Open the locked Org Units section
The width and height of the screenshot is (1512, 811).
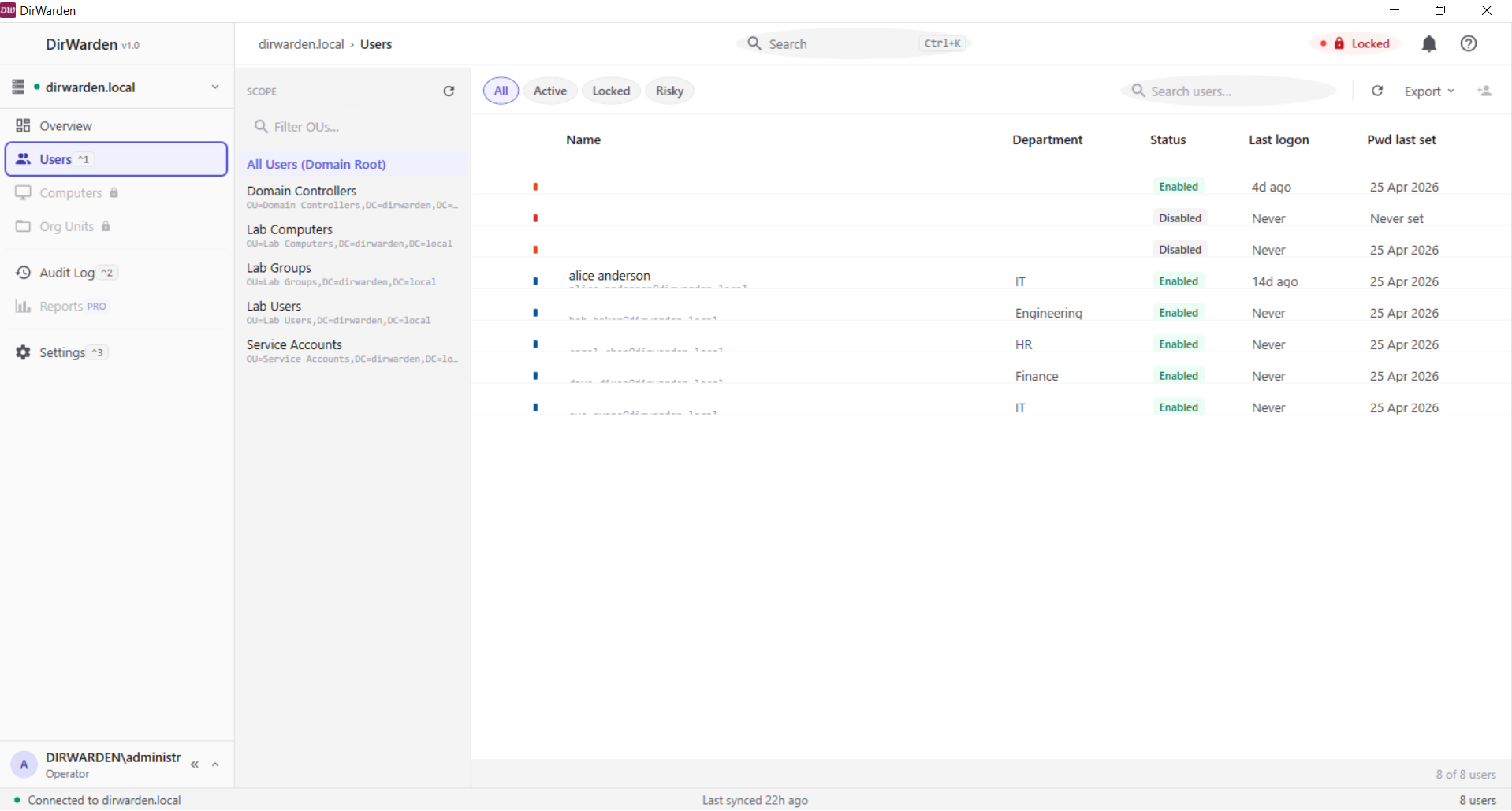116,227
